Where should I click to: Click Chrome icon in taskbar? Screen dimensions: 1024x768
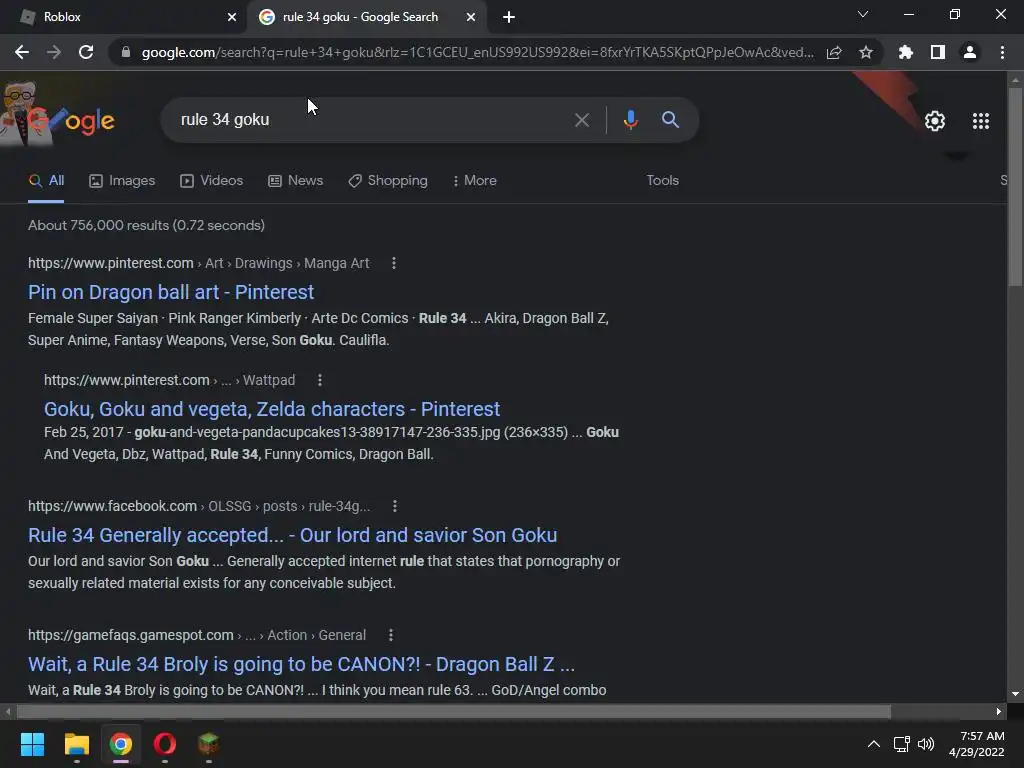point(121,744)
